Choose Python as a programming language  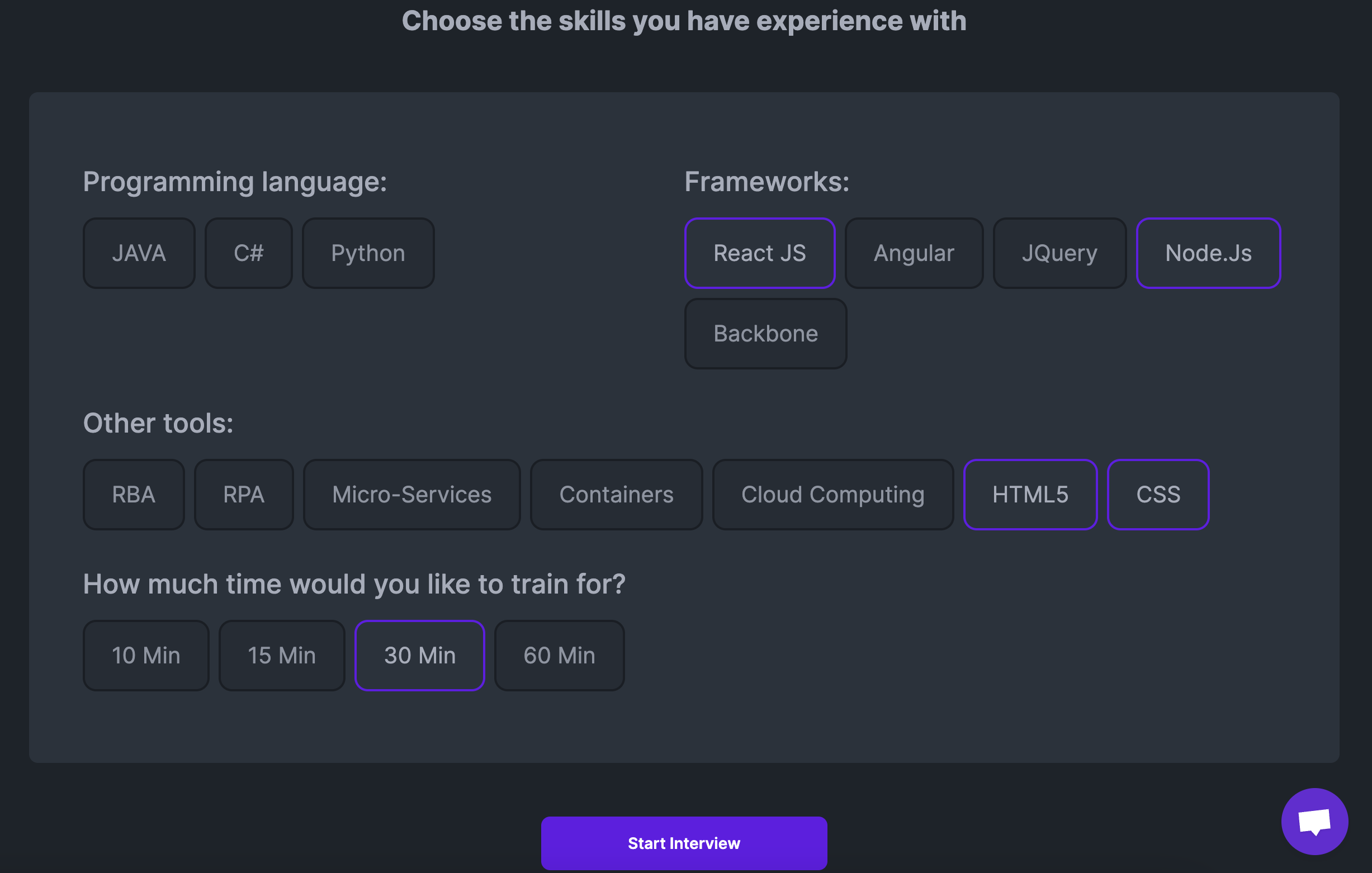coord(368,253)
